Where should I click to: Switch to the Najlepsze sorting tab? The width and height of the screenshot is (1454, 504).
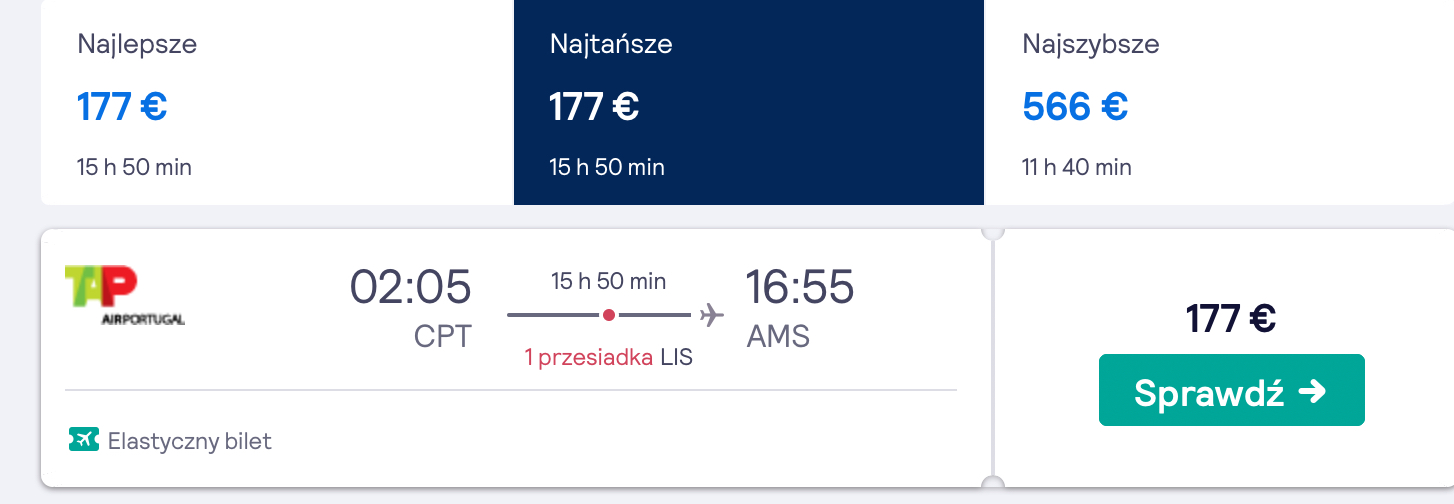click(x=277, y=102)
